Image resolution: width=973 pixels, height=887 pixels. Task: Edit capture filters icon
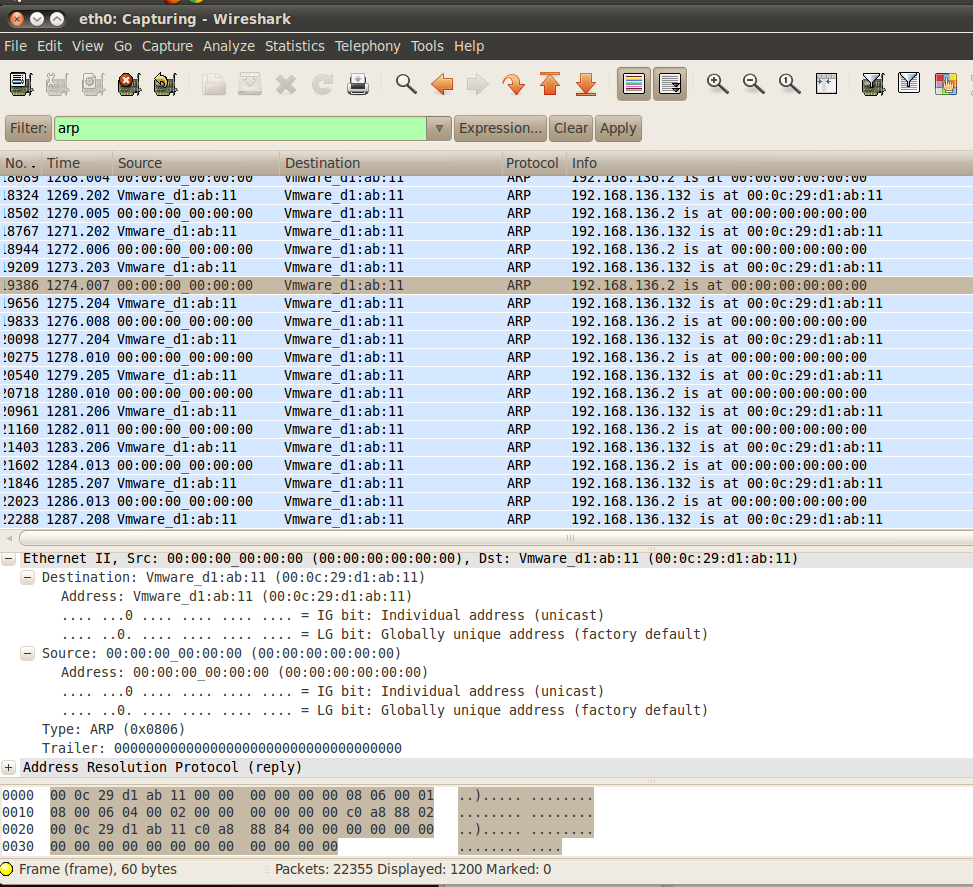[x=874, y=84]
